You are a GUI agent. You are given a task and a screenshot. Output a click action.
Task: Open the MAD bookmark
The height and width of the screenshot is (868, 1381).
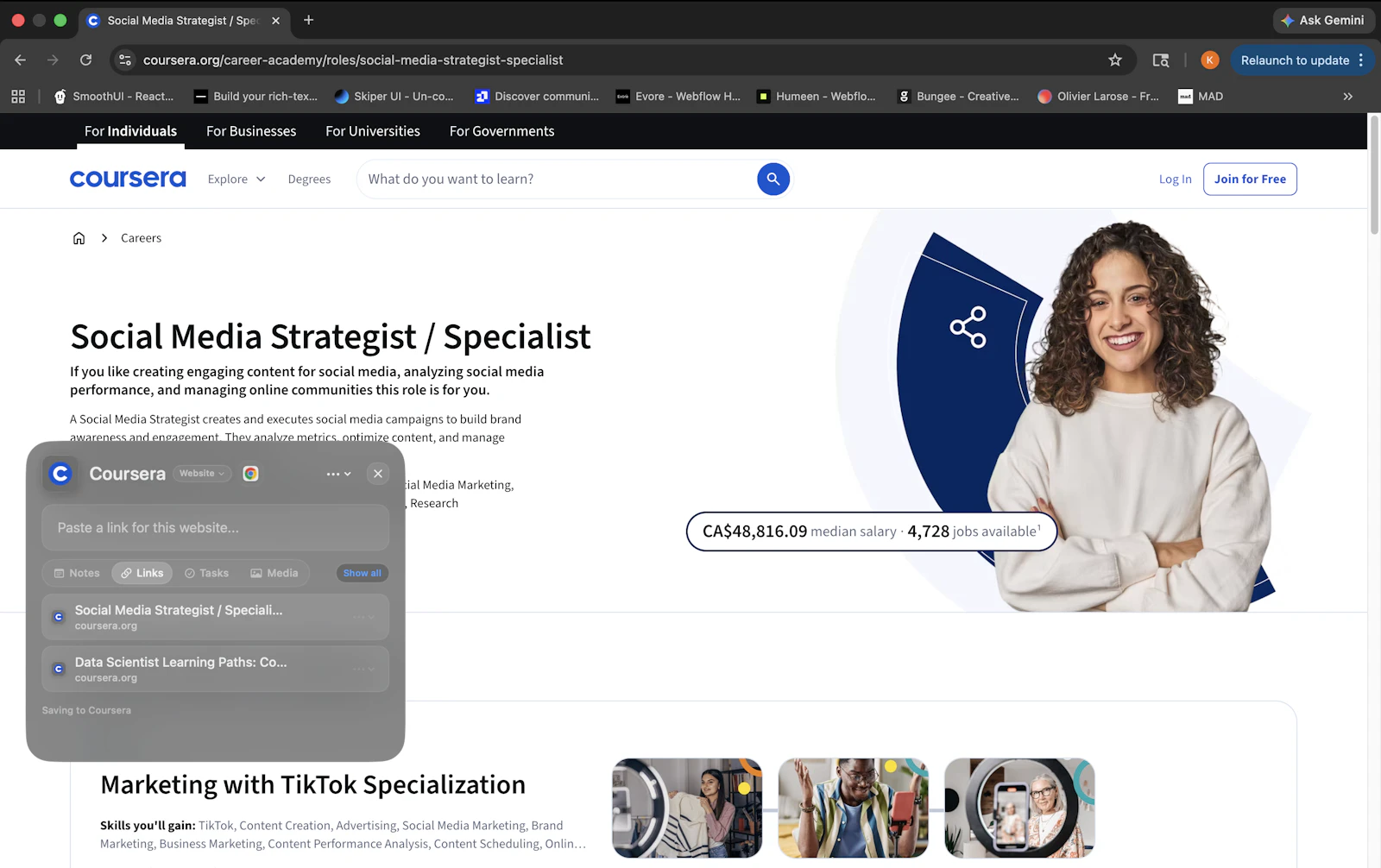click(1201, 97)
